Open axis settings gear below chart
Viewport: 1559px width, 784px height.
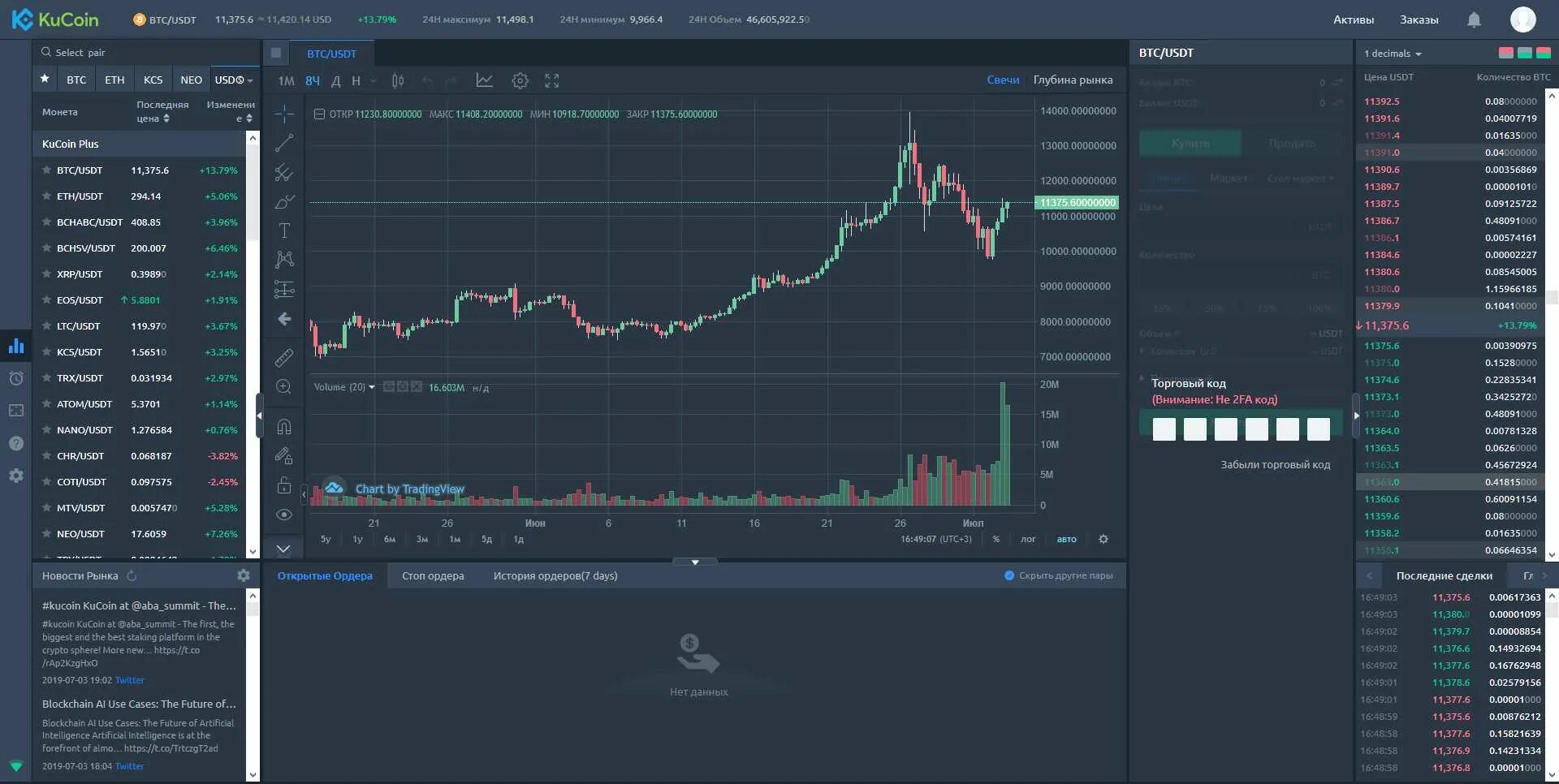tap(1103, 539)
